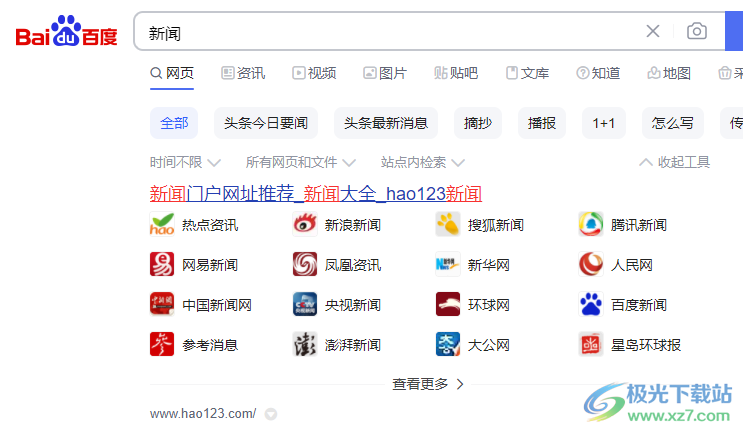Open the 新浪新闻 text link
The height and width of the screenshot is (432, 743).
pos(353,225)
